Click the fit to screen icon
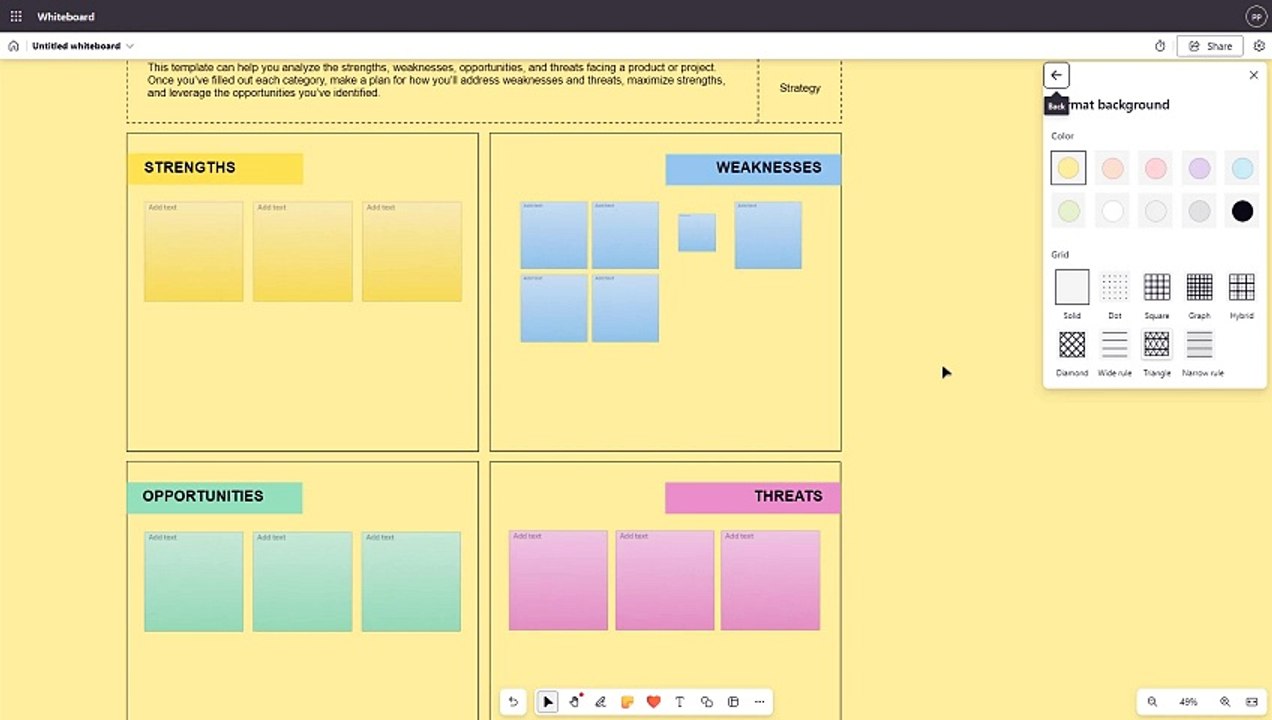The width and height of the screenshot is (1272, 720). click(1252, 702)
